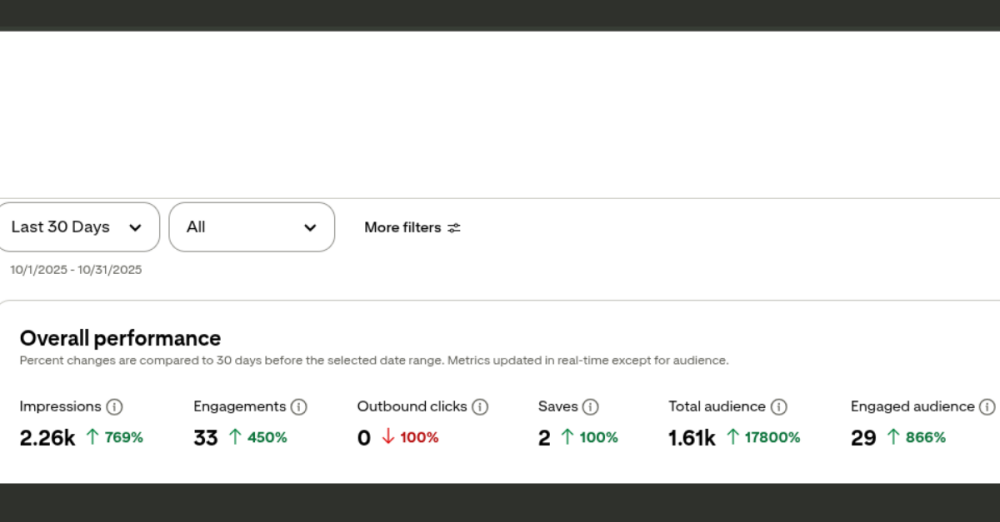Click the info icon beside Engagements

coord(299,407)
